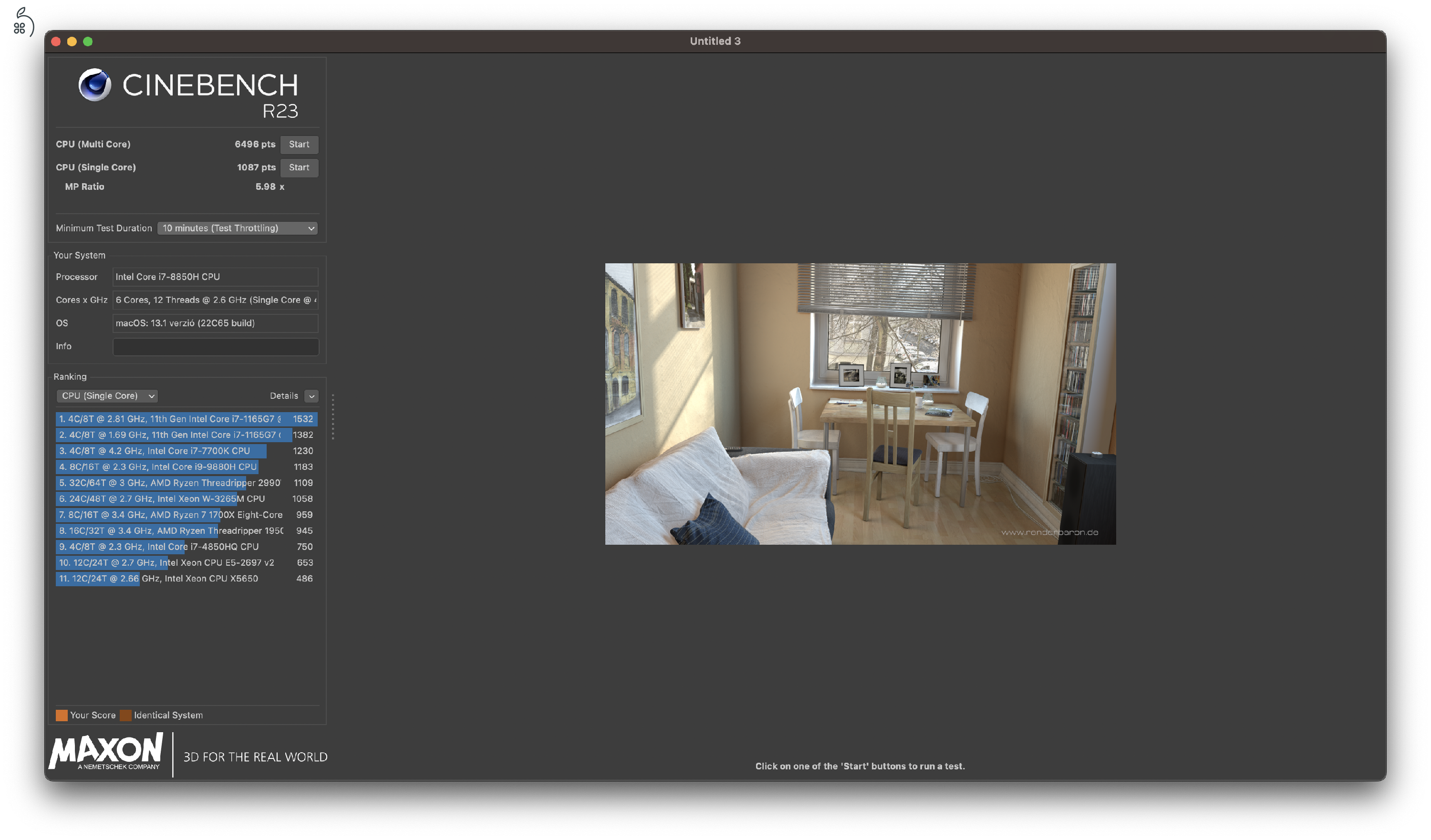
Task: Select ranking row 3 Core i7-7700K
Action: coord(186,451)
